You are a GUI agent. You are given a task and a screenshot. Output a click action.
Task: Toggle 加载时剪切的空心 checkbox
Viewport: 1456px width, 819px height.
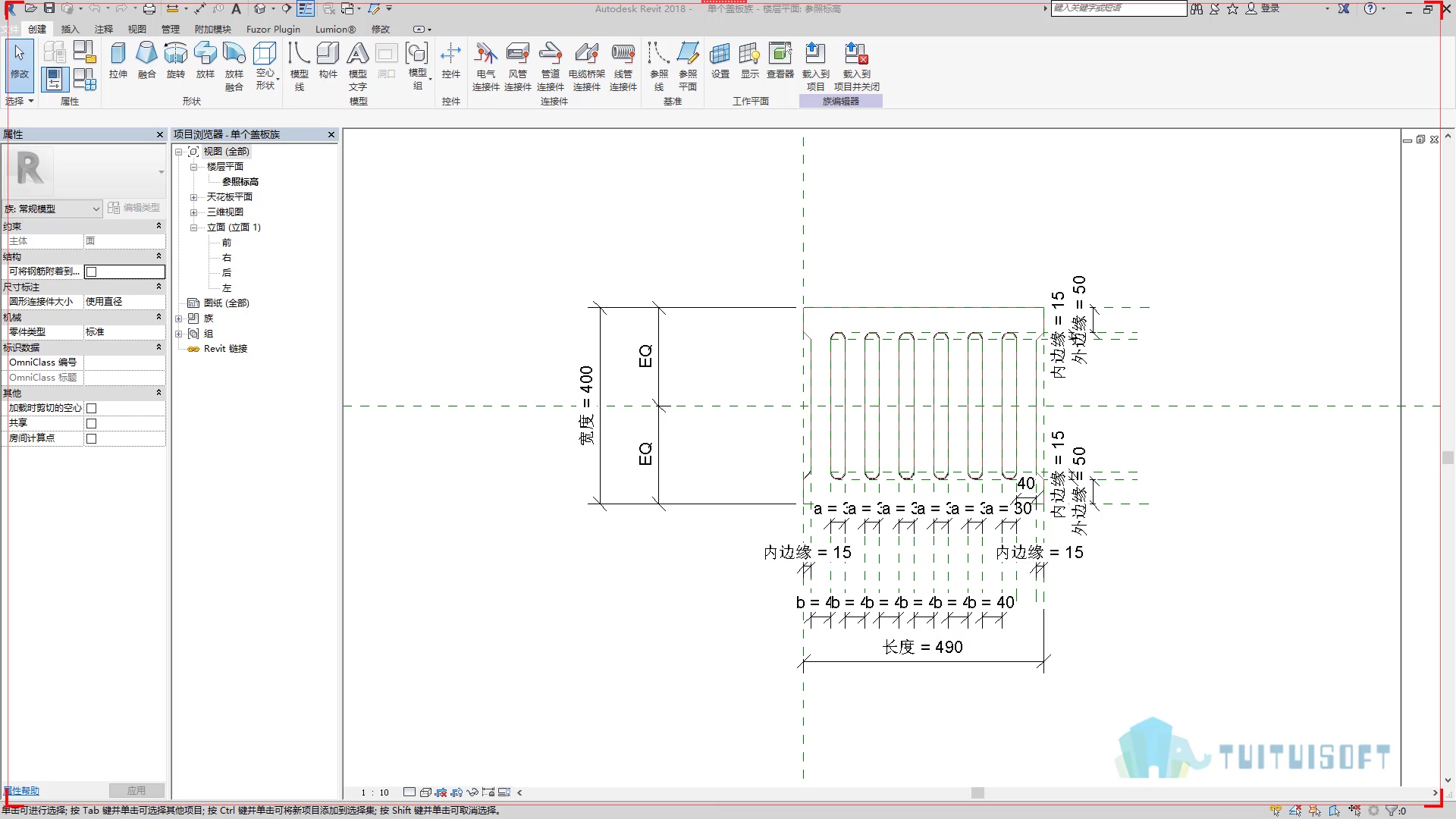coord(91,408)
